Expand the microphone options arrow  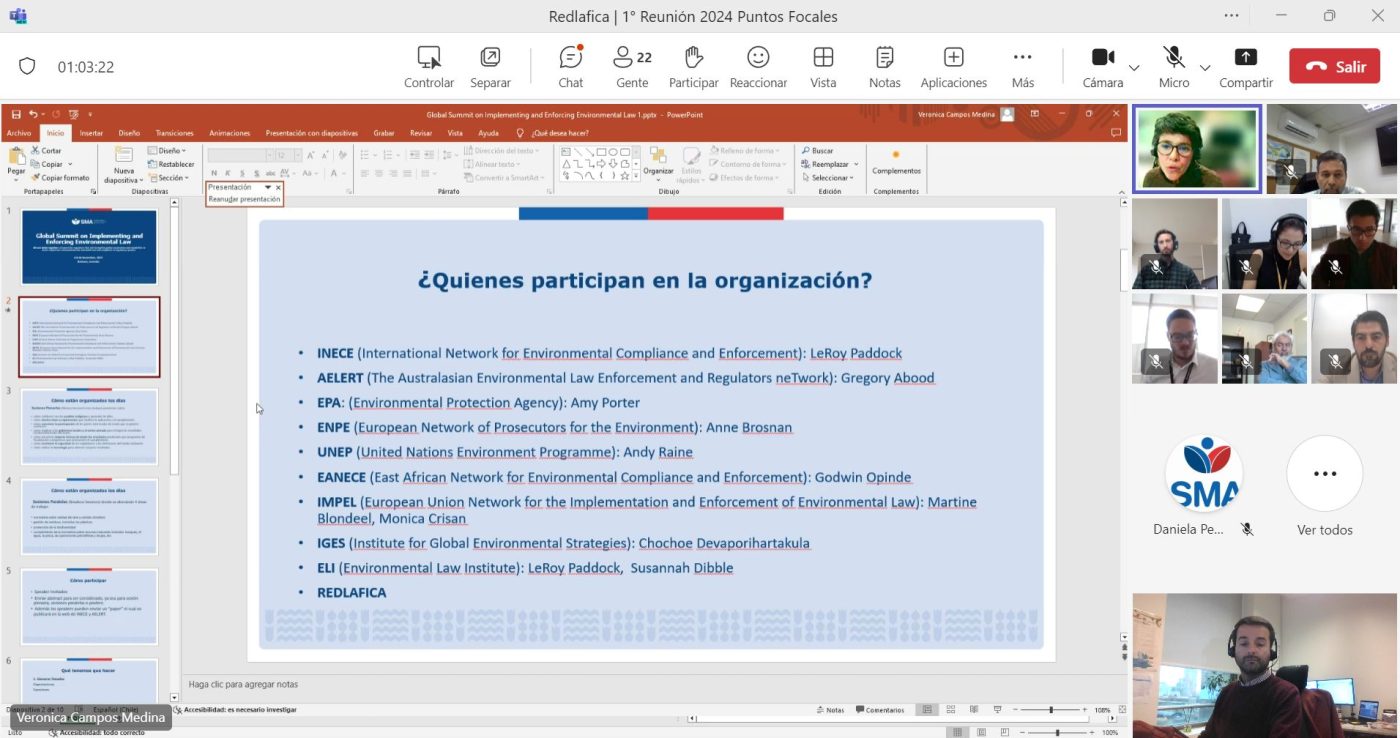[1205, 68]
